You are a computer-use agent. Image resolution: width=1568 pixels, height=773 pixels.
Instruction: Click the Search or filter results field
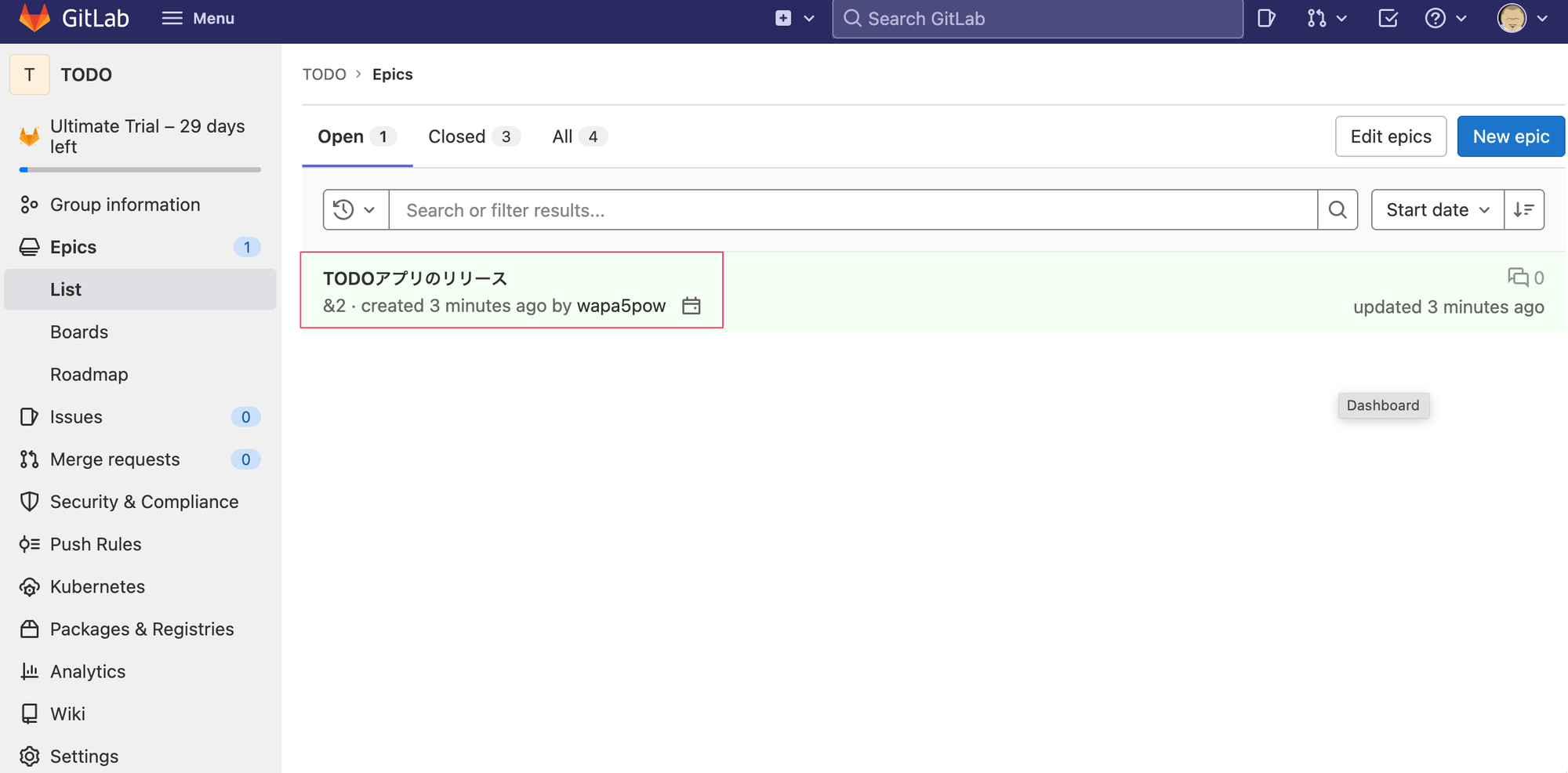tap(852, 210)
